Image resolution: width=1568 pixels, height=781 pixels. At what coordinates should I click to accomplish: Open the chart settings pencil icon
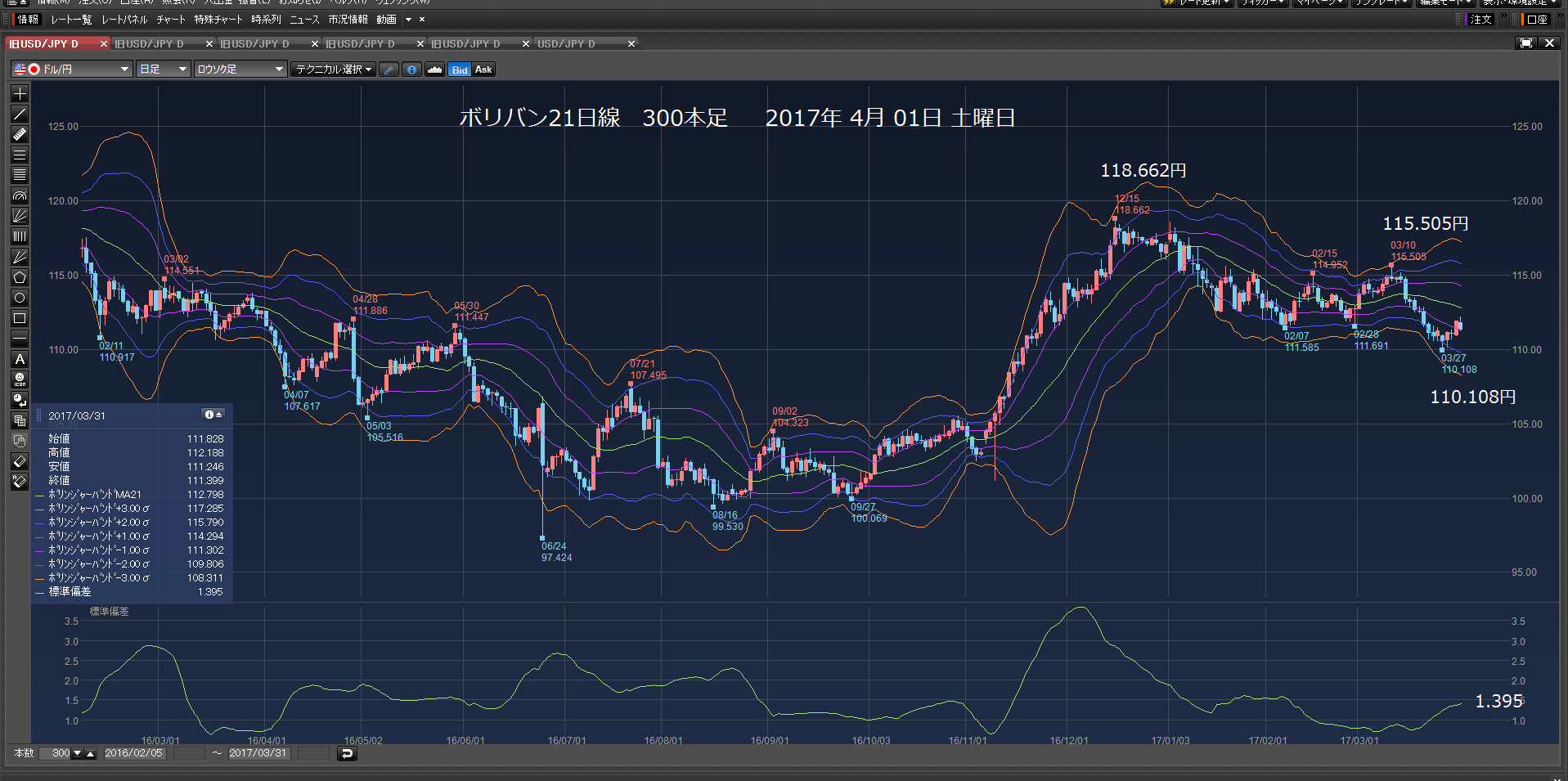pyautogui.click(x=389, y=70)
